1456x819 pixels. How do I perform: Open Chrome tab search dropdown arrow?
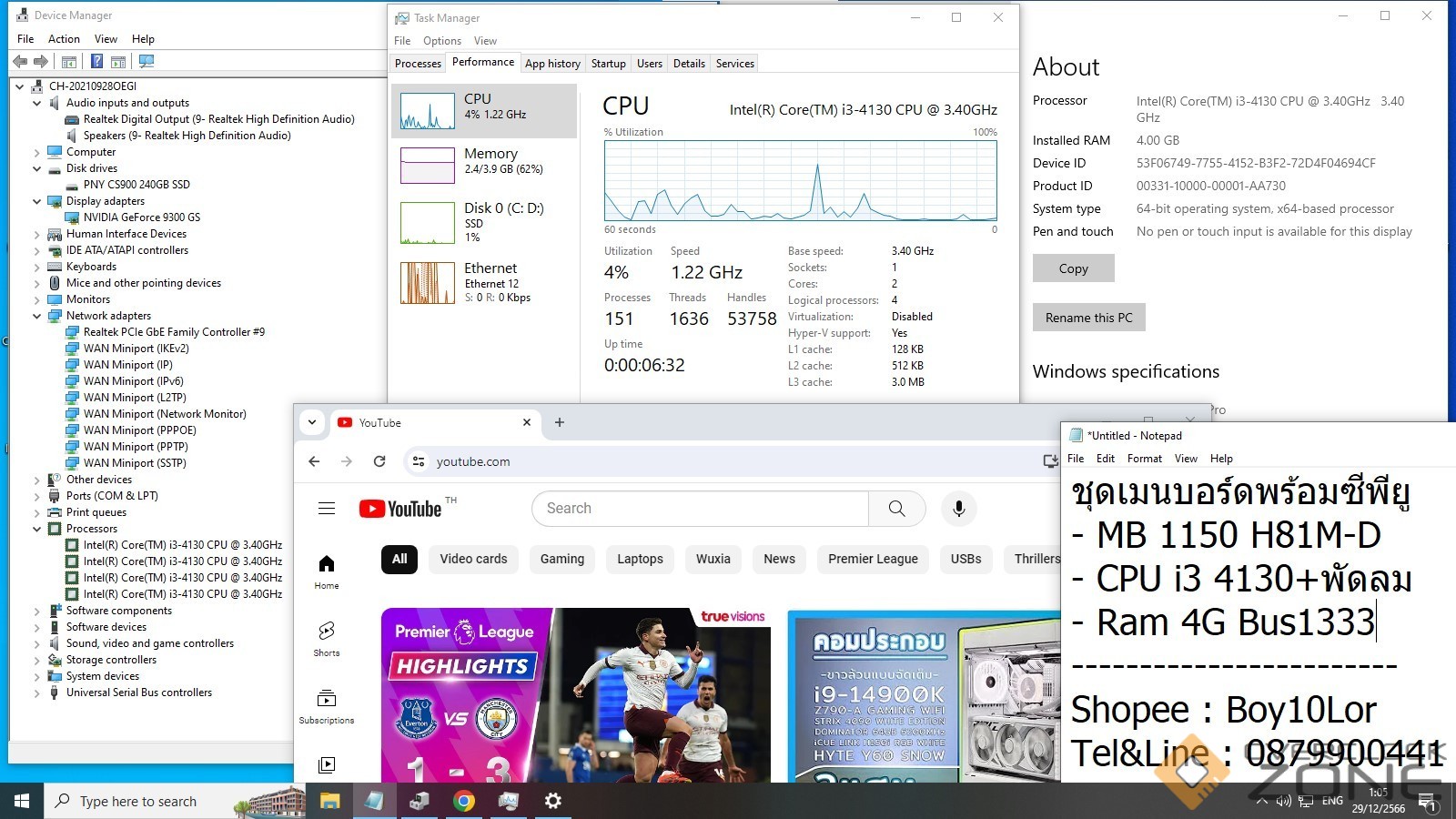tap(312, 422)
